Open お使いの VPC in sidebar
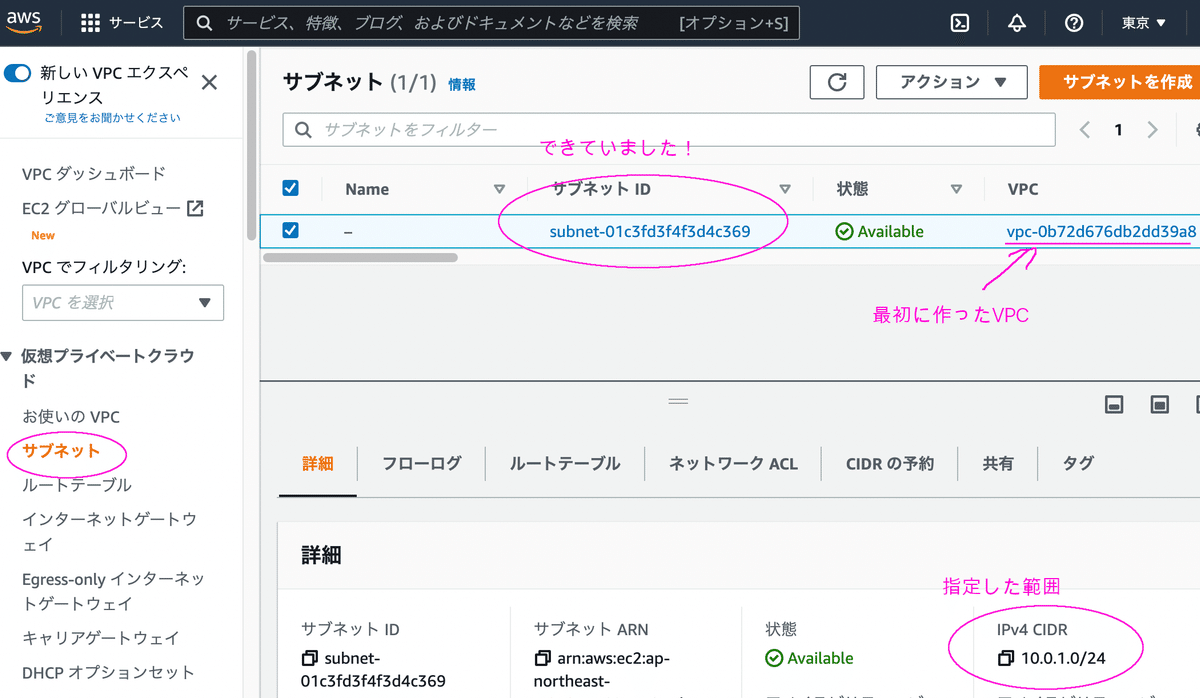Image resolution: width=1200 pixels, height=698 pixels. tap(71, 416)
